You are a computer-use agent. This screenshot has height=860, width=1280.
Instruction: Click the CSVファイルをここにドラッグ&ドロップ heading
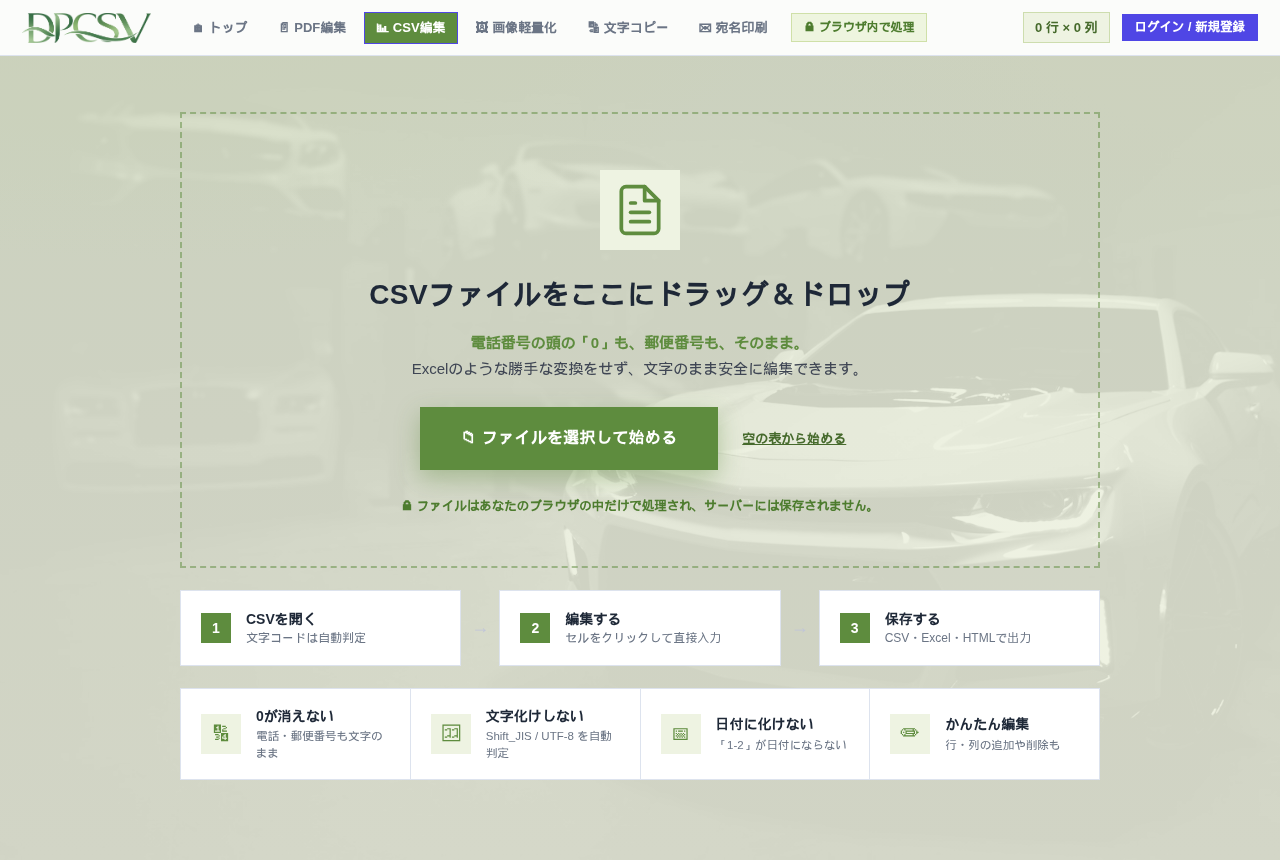pos(640,294)
